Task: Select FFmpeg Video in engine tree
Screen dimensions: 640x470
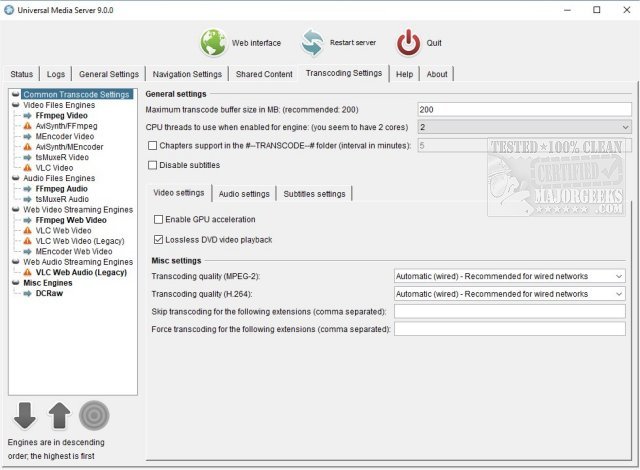Action: [62, 115]
